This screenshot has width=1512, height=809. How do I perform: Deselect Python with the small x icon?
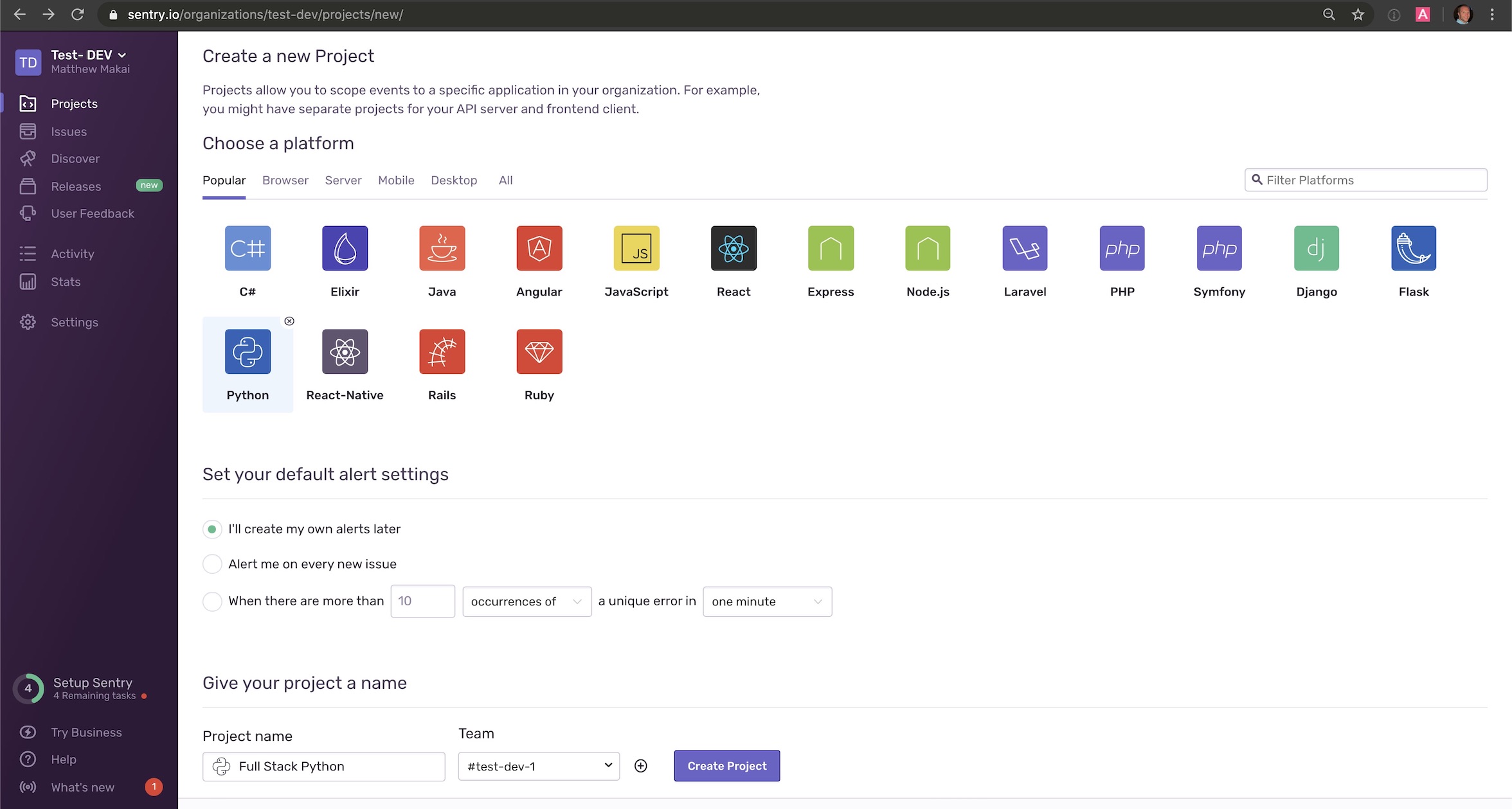(289, 321)
